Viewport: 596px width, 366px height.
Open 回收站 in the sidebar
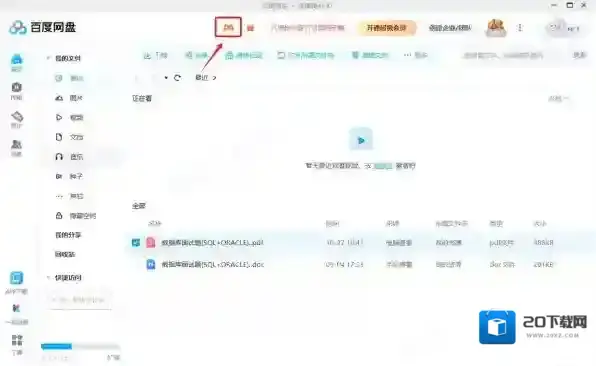click(65, 254)
